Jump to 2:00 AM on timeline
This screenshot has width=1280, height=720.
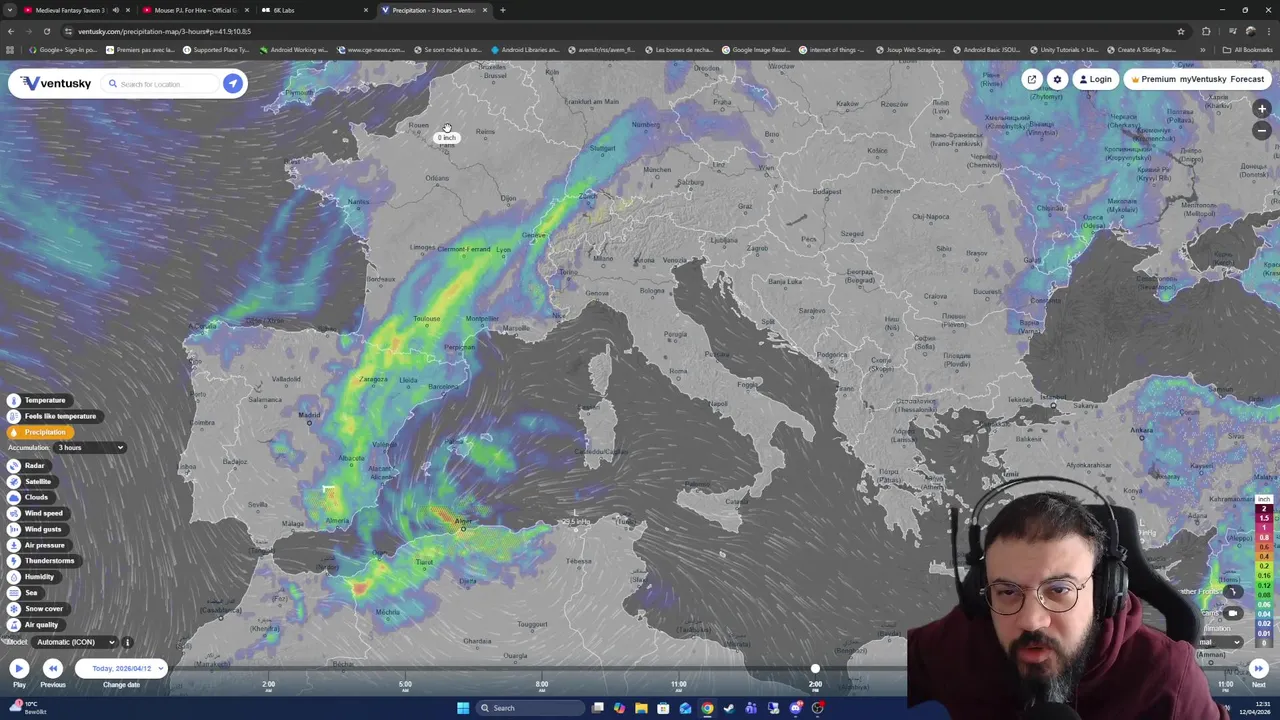click(x=268, y=685)
